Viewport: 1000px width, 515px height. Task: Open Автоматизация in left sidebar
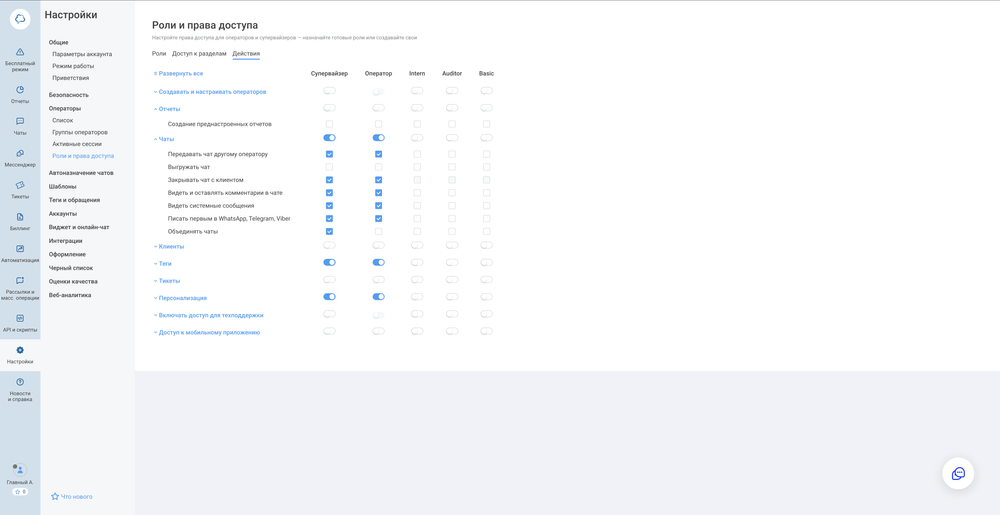(20, 252)
